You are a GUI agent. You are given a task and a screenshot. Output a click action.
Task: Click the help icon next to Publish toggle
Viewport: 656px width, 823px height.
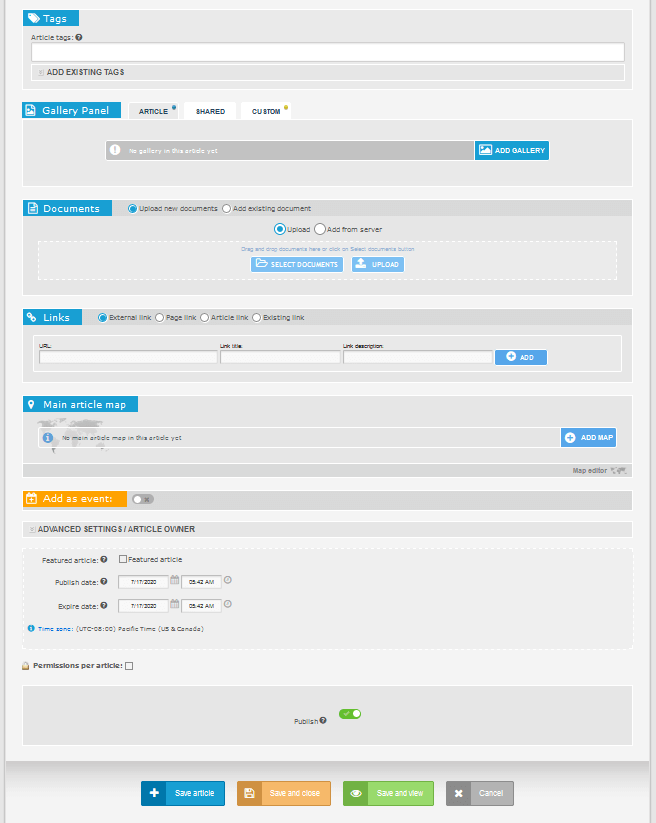[x=323, y=720]
